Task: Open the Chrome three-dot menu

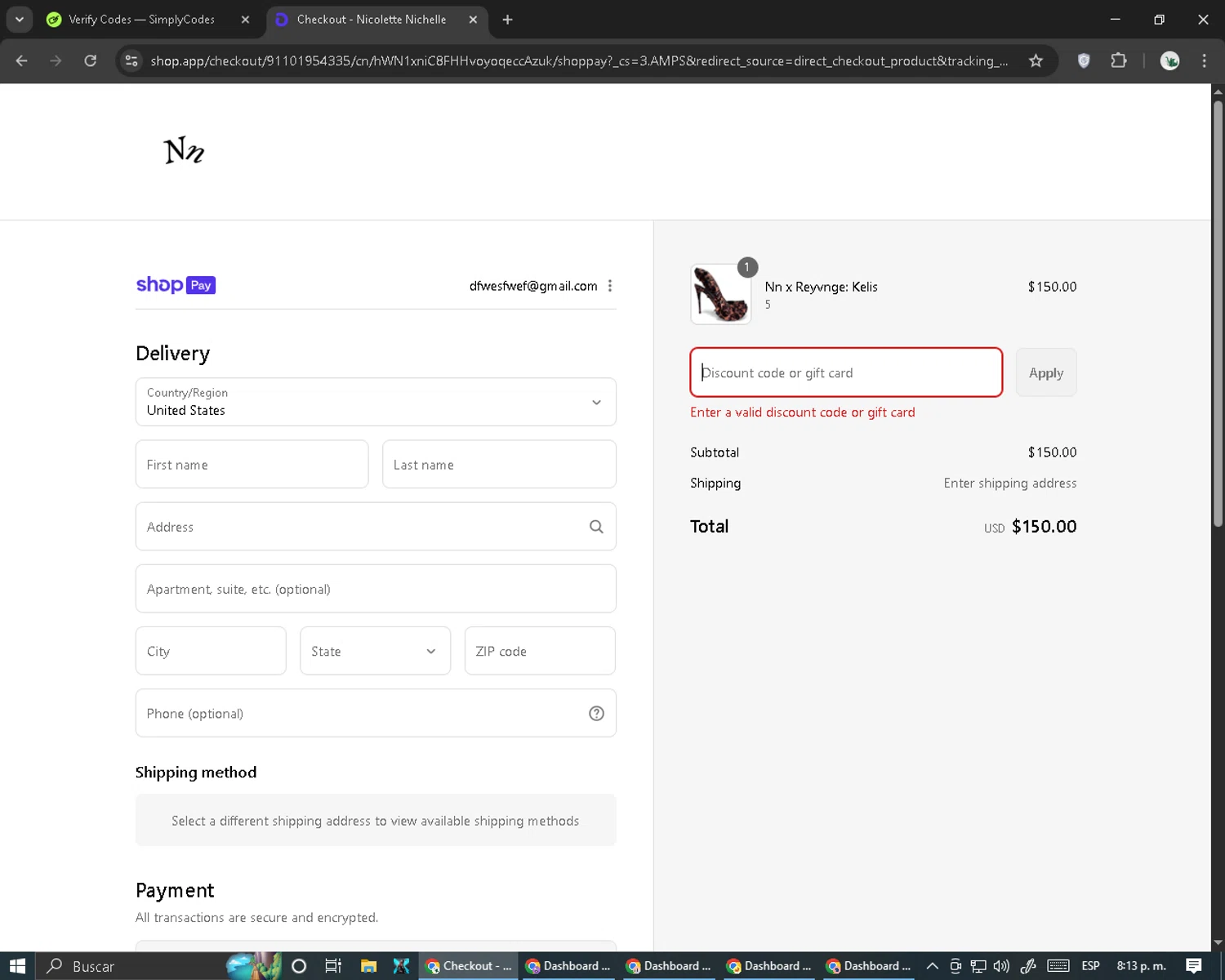Action: (1204, 60)
